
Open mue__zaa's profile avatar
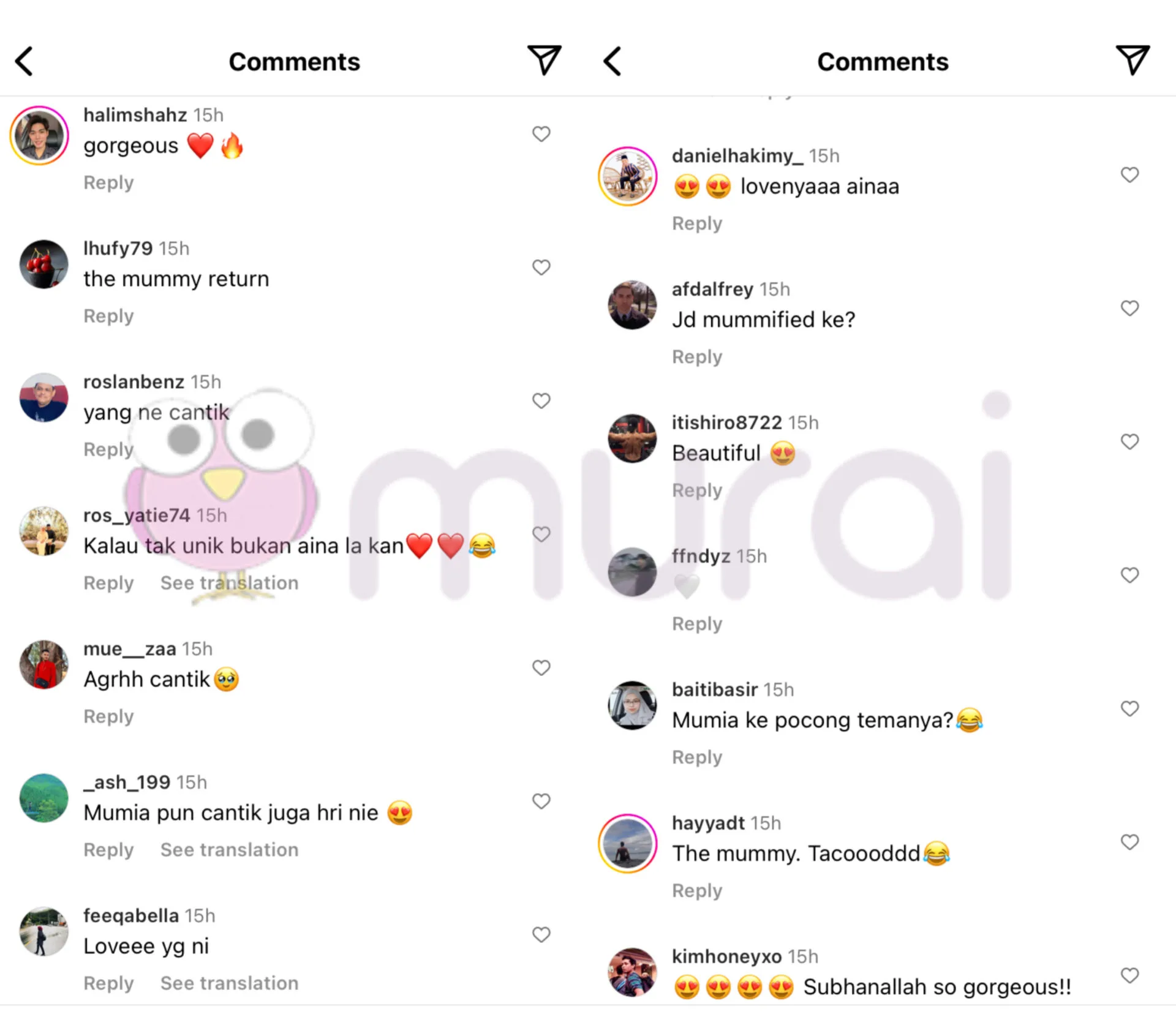click(43, 665)
